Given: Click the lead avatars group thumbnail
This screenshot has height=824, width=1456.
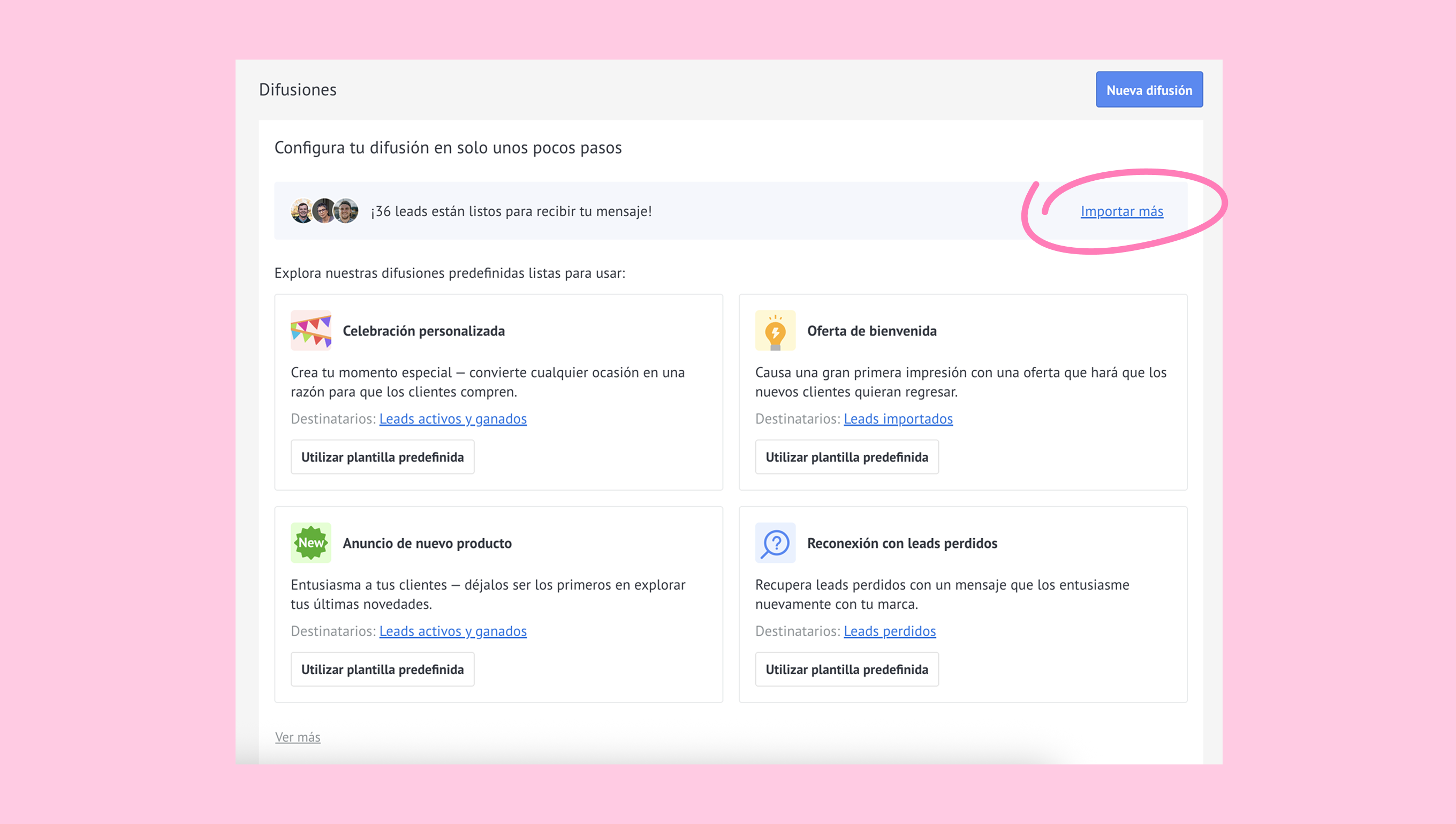Looking at the screenshot, I should [x=324, y=210].
